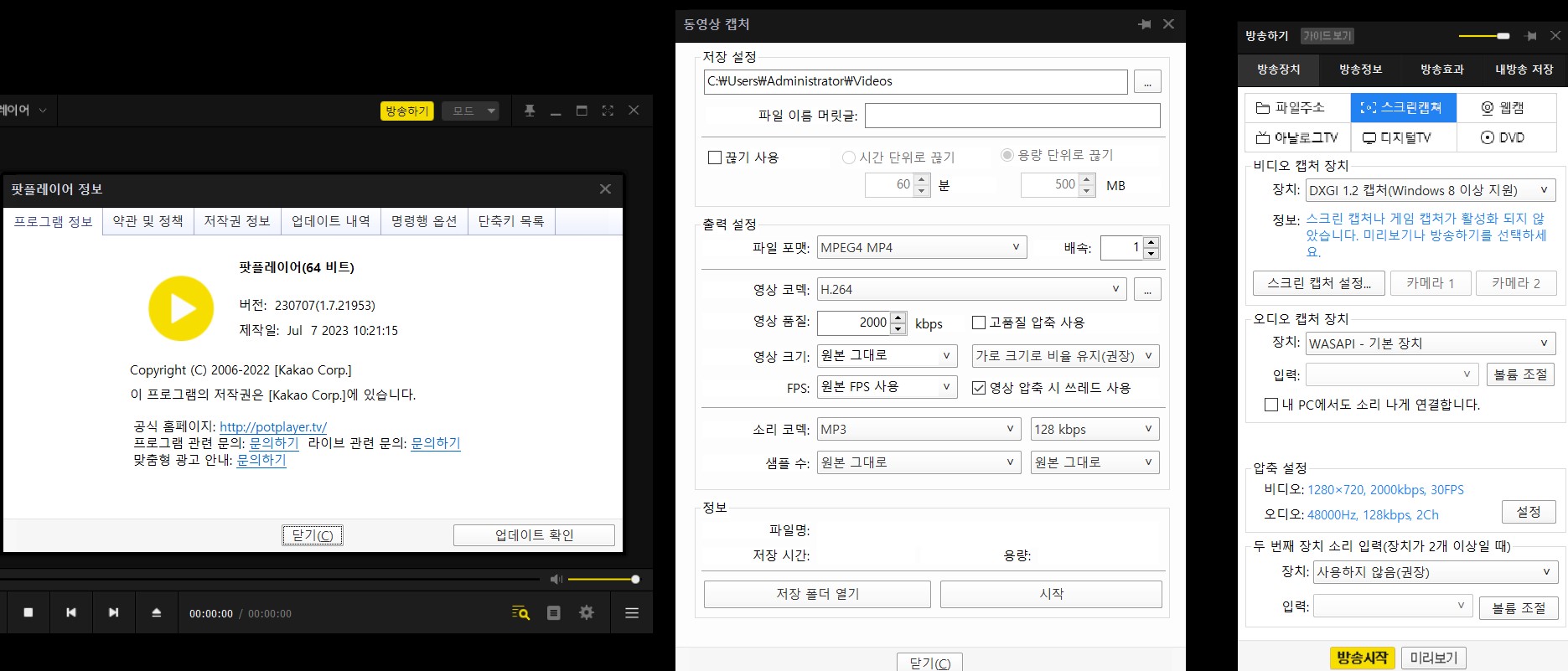Image resolution: width=1568 pixels, height=671 pixels.
Task: Click the stop playback button
Action: pyautogui.click(x=28, y=613)
